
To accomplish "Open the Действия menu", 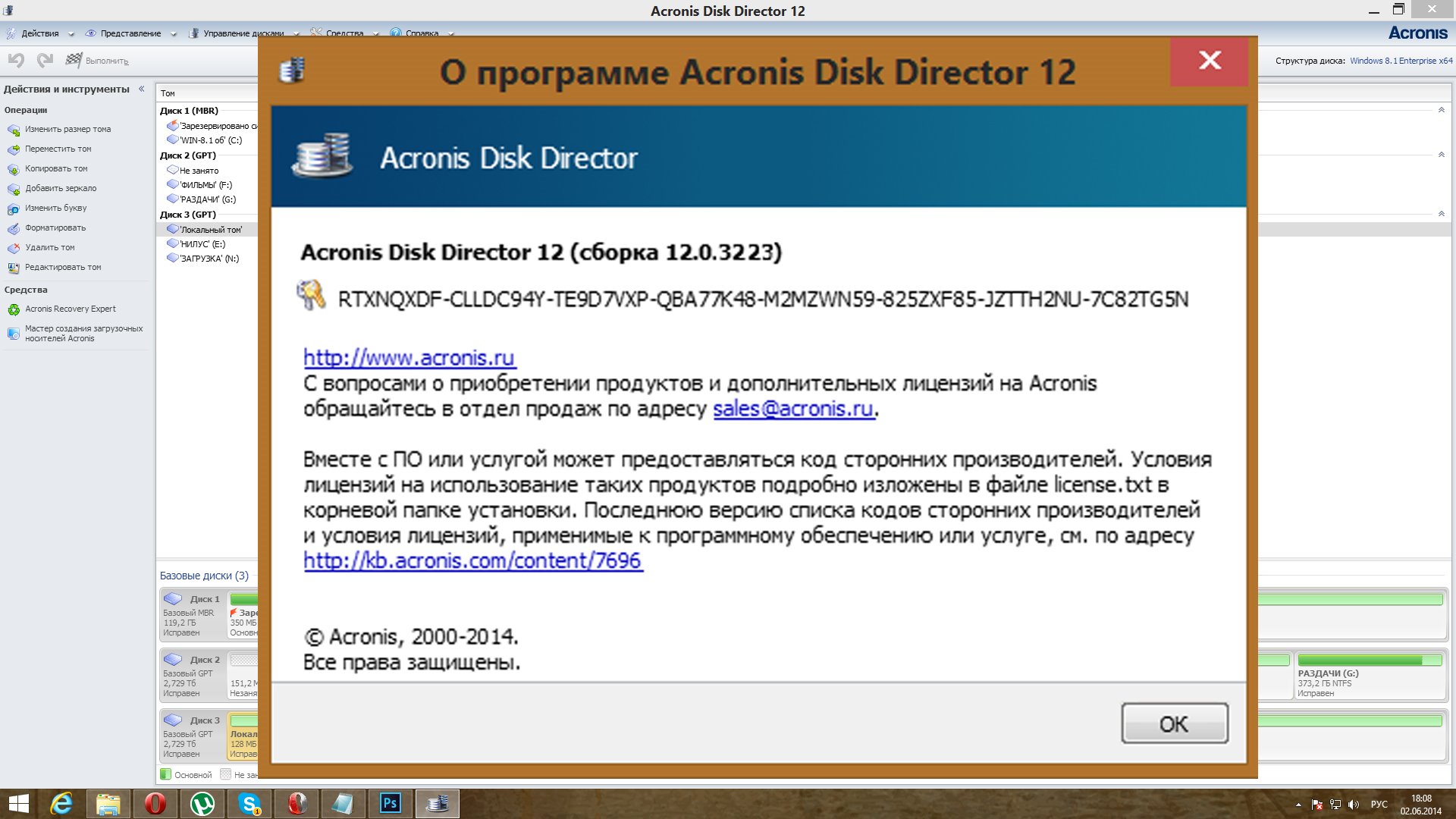I will point(40,33).
